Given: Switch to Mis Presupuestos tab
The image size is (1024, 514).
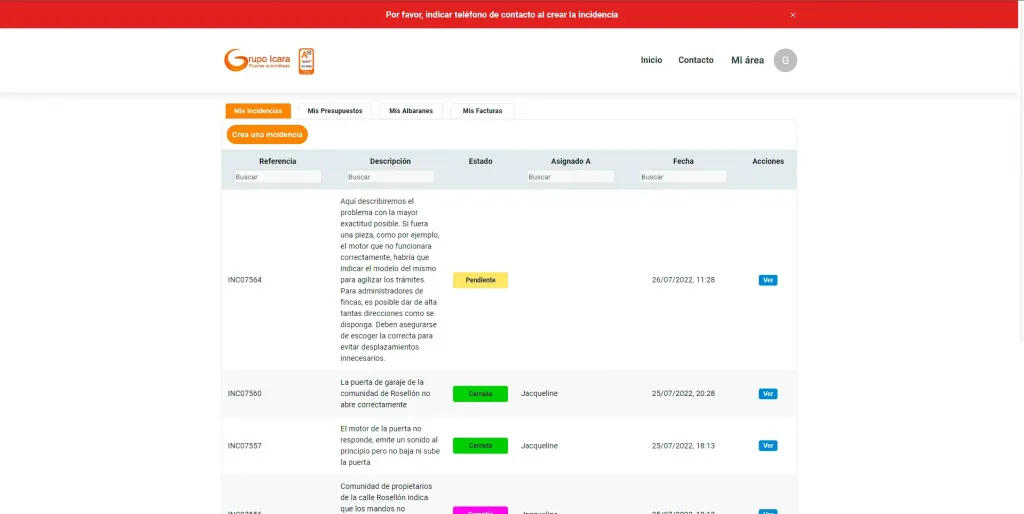Looking at the screenshot, I should 335,111.
